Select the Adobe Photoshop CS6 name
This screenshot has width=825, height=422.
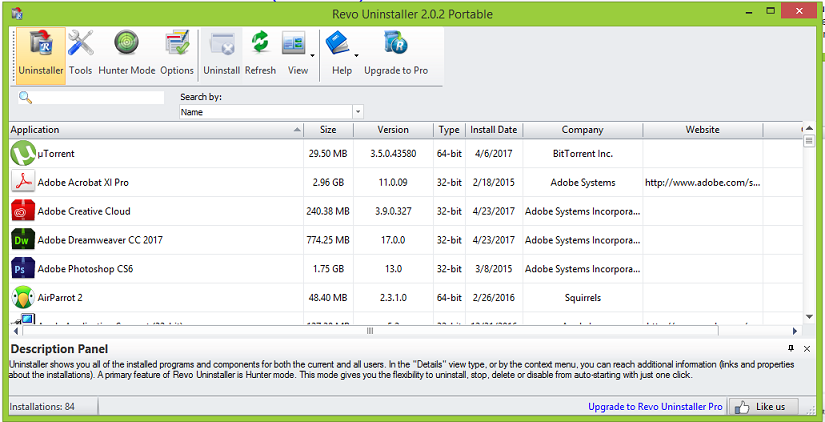click(85, 269)
